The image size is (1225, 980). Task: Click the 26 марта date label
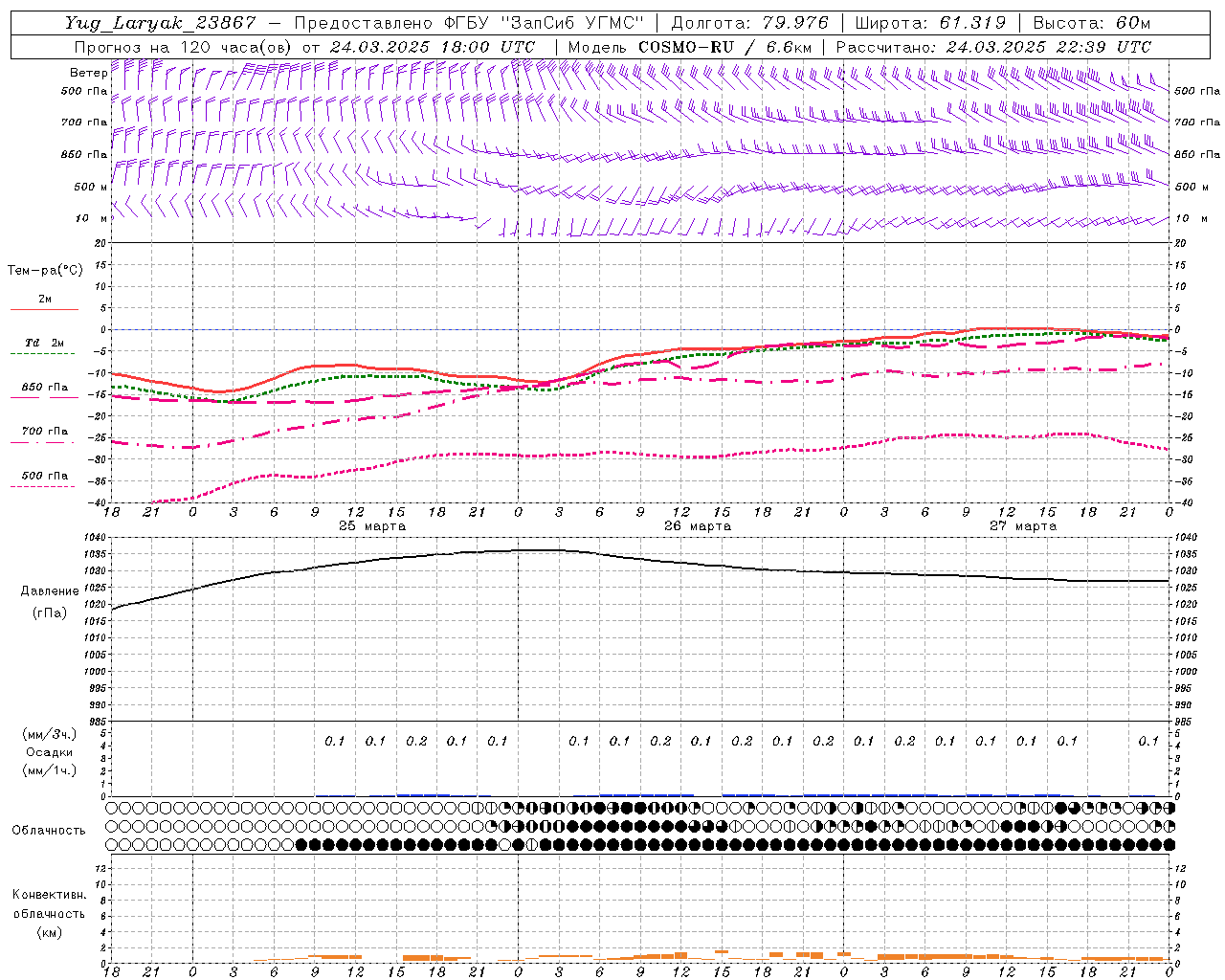click(x=698, y=526)
